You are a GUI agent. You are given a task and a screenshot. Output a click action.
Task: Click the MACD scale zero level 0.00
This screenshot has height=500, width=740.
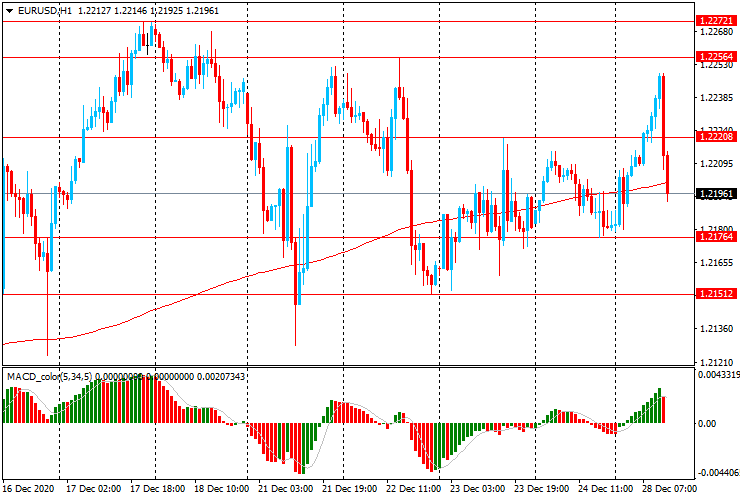(x=706, y=424)
